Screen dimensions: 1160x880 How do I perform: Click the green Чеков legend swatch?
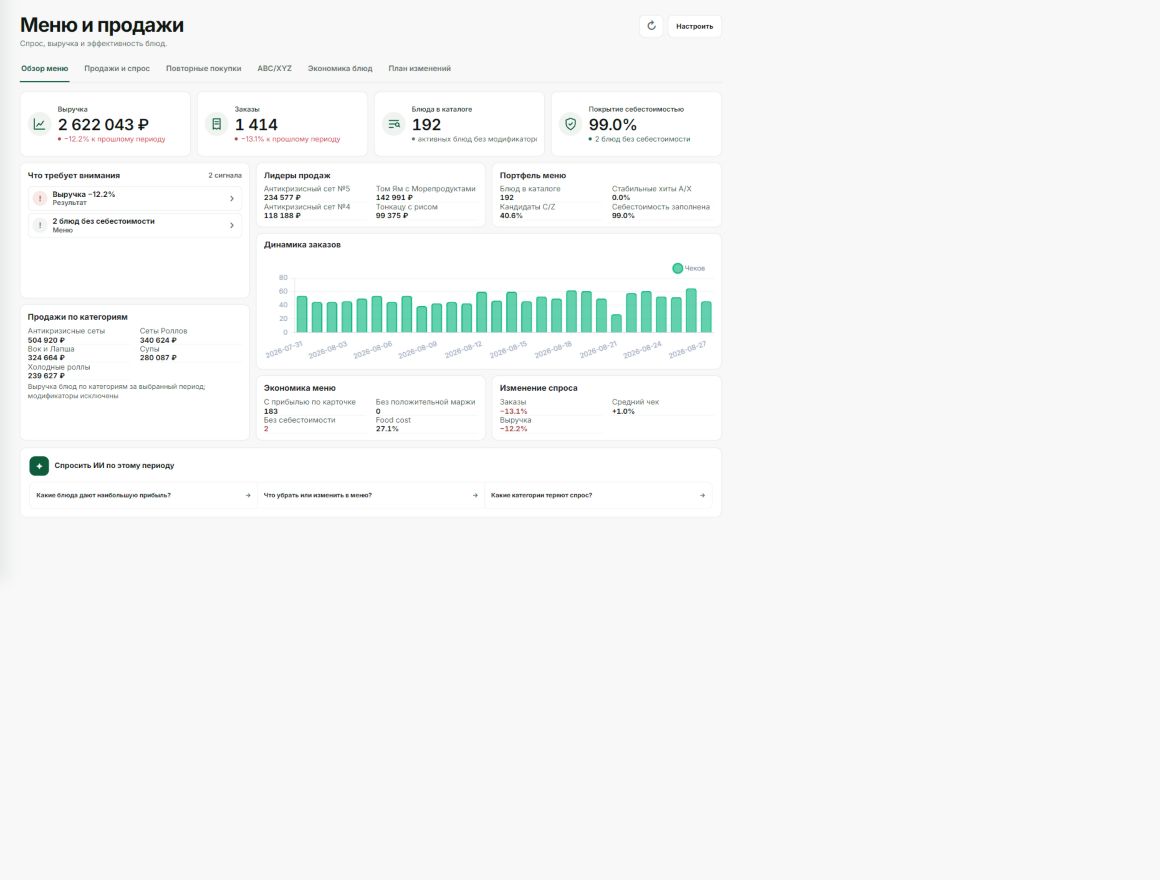[678, 268]
